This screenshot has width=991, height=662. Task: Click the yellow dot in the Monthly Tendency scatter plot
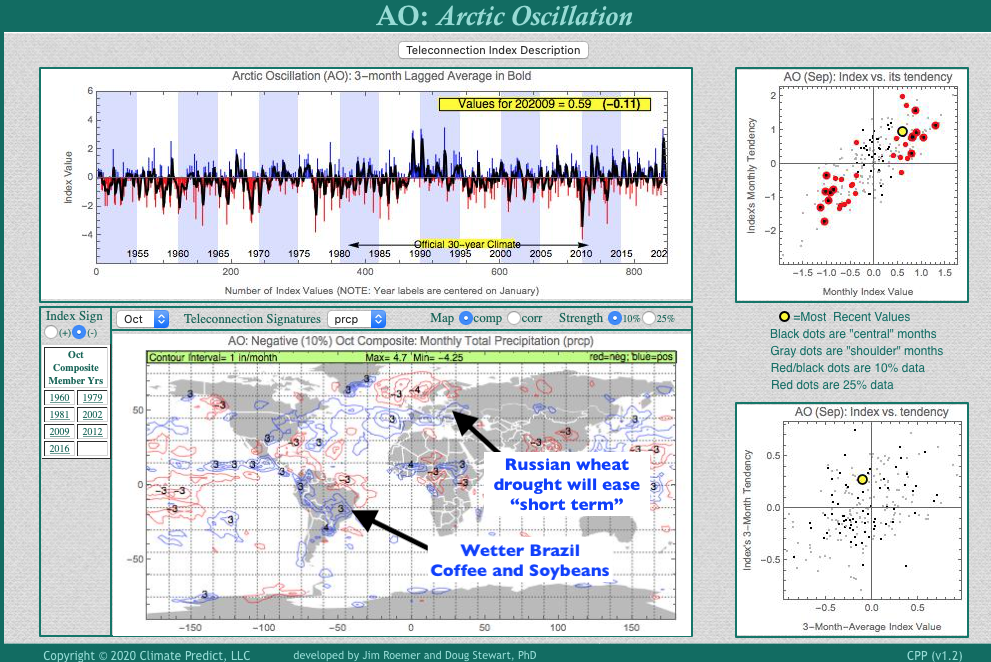[x=903, y=132]
